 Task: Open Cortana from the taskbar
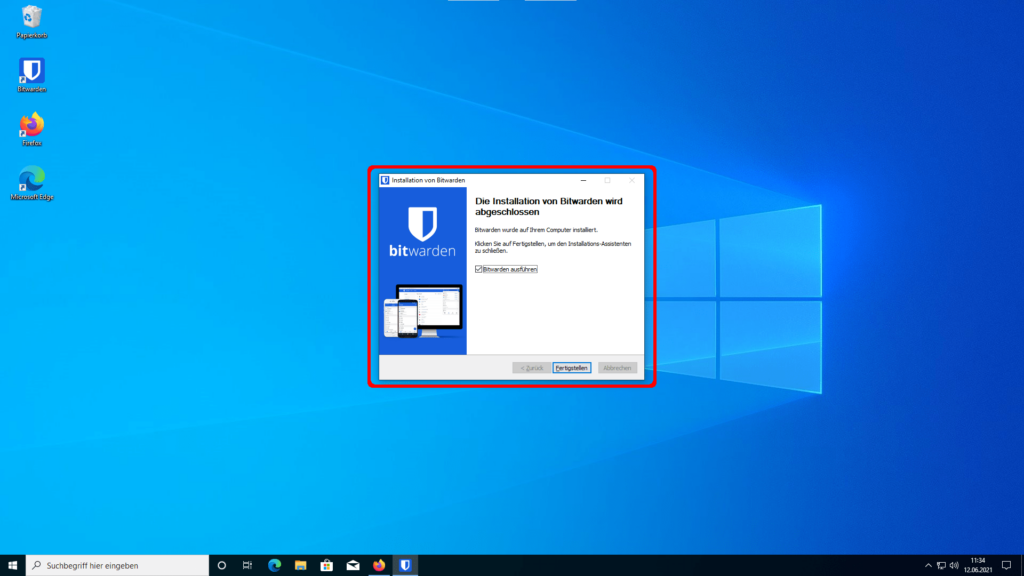click(x=222, y=565)
